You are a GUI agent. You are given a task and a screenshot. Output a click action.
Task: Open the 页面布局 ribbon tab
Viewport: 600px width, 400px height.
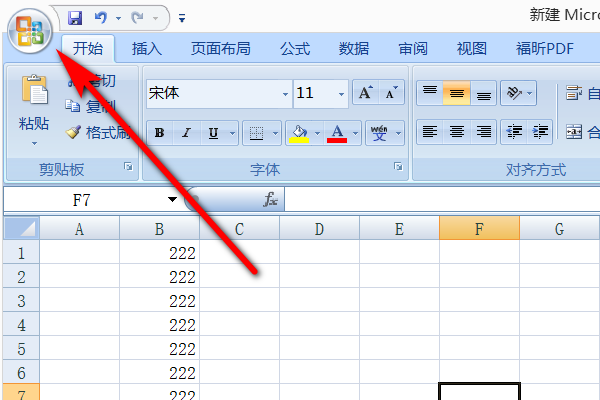221,49
